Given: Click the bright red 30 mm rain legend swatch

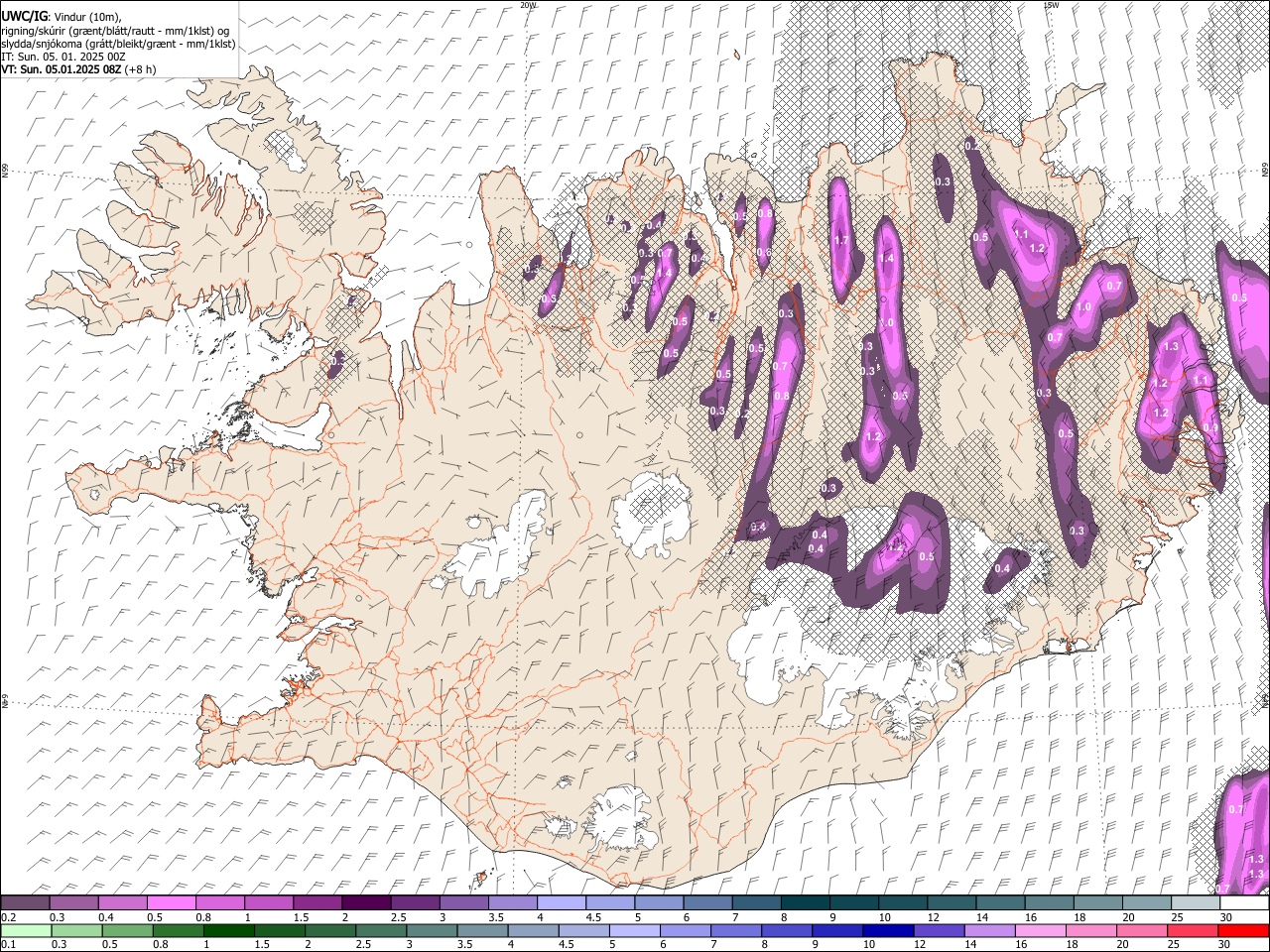Looking at the screenshot, I should point(1243,930).
